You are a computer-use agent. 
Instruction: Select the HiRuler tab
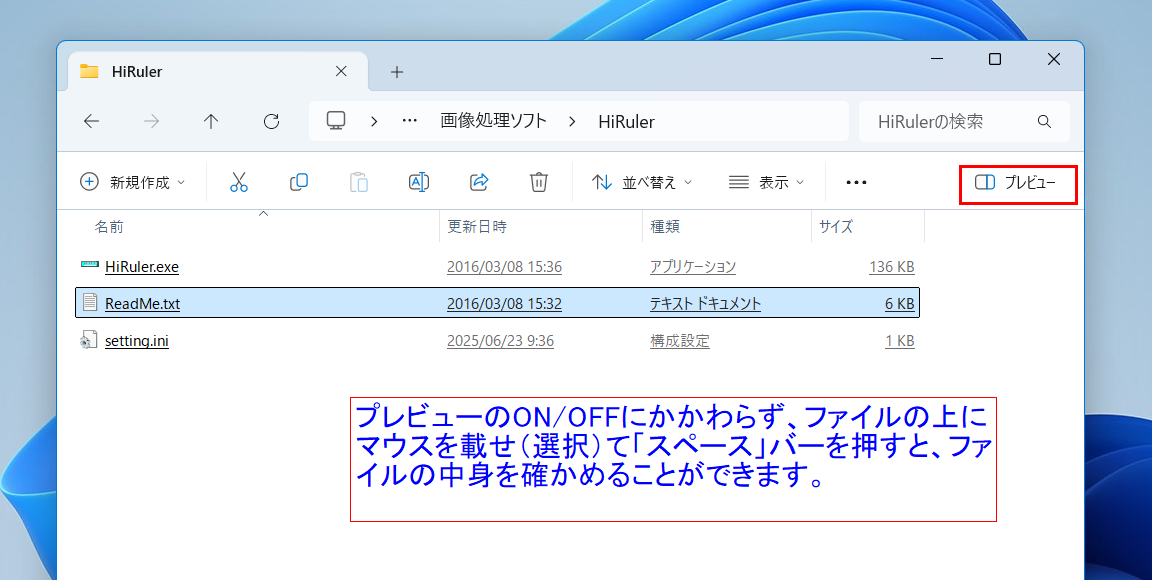217,71
